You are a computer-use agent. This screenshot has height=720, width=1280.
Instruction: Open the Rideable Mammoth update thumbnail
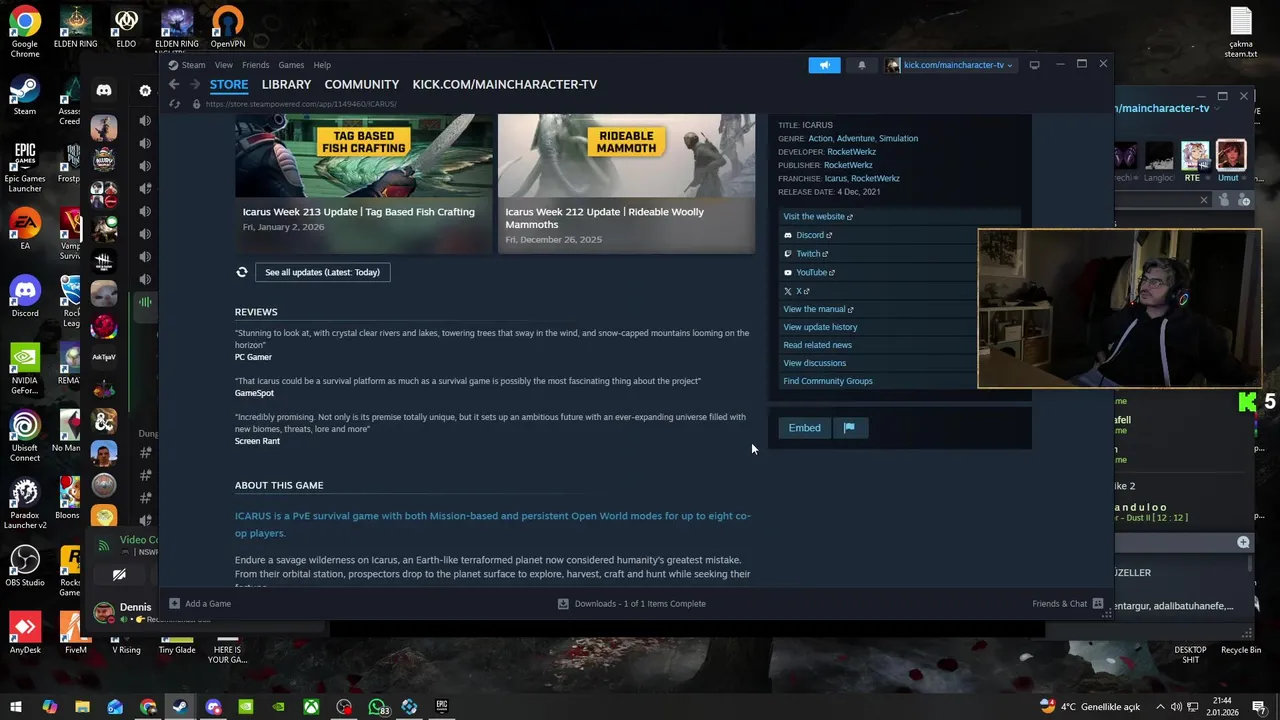(626, 156)
